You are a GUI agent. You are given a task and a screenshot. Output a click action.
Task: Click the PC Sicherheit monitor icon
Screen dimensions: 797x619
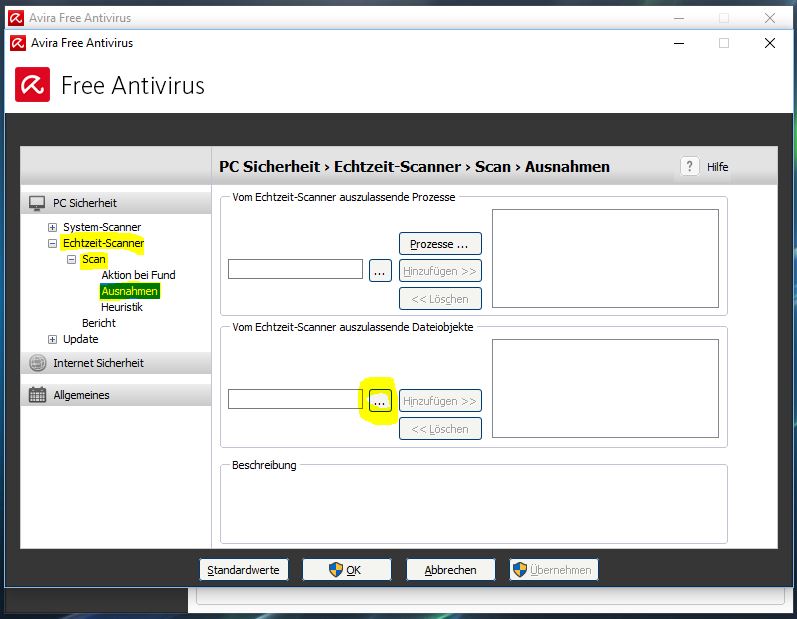click(x=37, y=203)
